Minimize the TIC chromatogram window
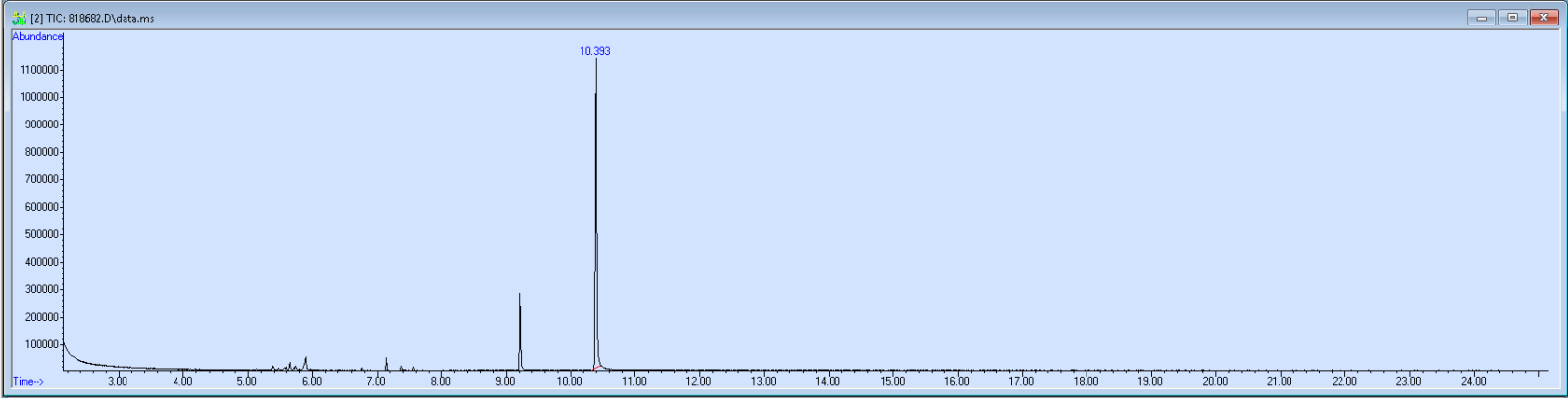This screenshot has width=1568, height=398. pyautogui.click(x=1481, y=17)
